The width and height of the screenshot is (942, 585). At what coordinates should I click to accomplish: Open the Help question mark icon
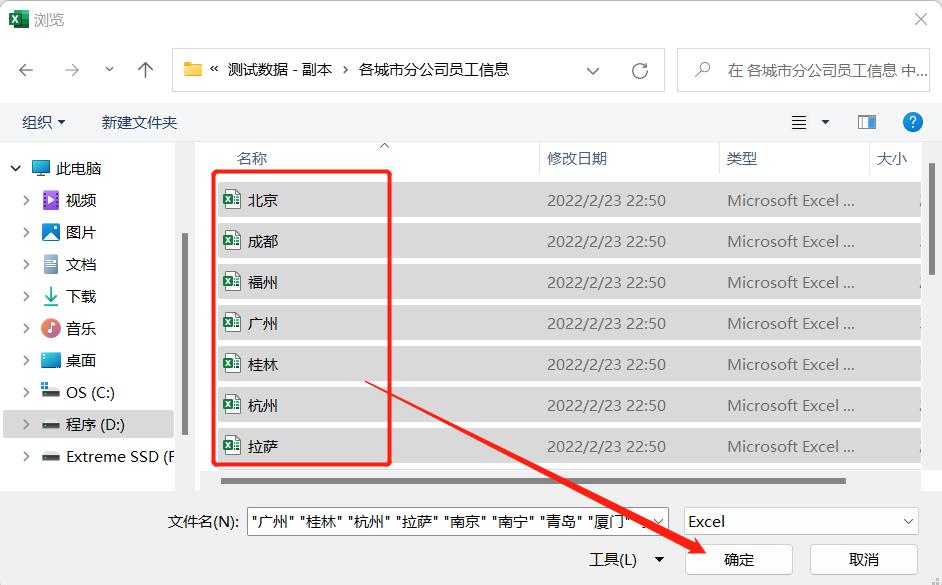[x=912, y=122]
